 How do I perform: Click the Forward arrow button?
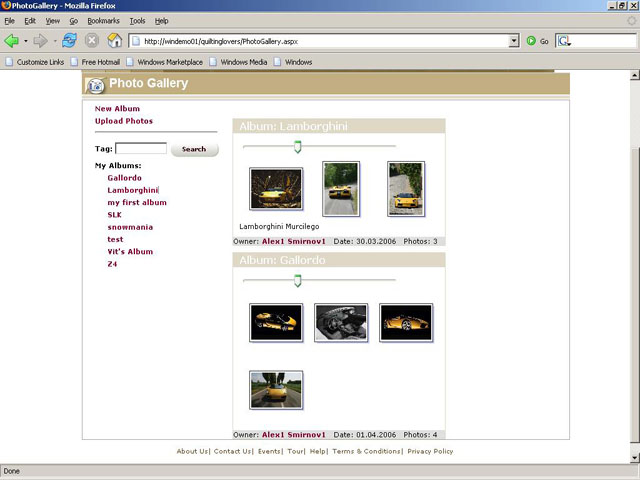pyautogui.click(x=40, y=41)
